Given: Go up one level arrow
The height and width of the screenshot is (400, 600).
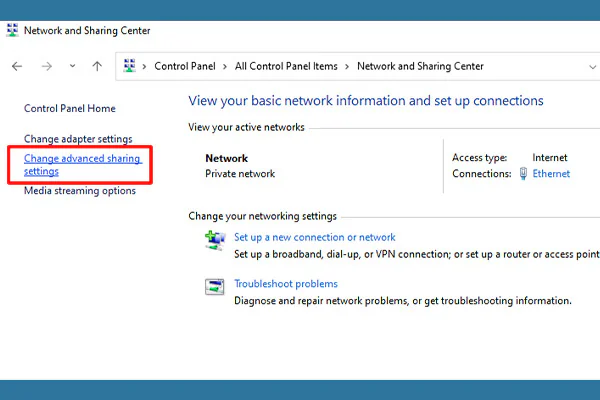Looking at the screenshot, I should click(x=97, y=66).
